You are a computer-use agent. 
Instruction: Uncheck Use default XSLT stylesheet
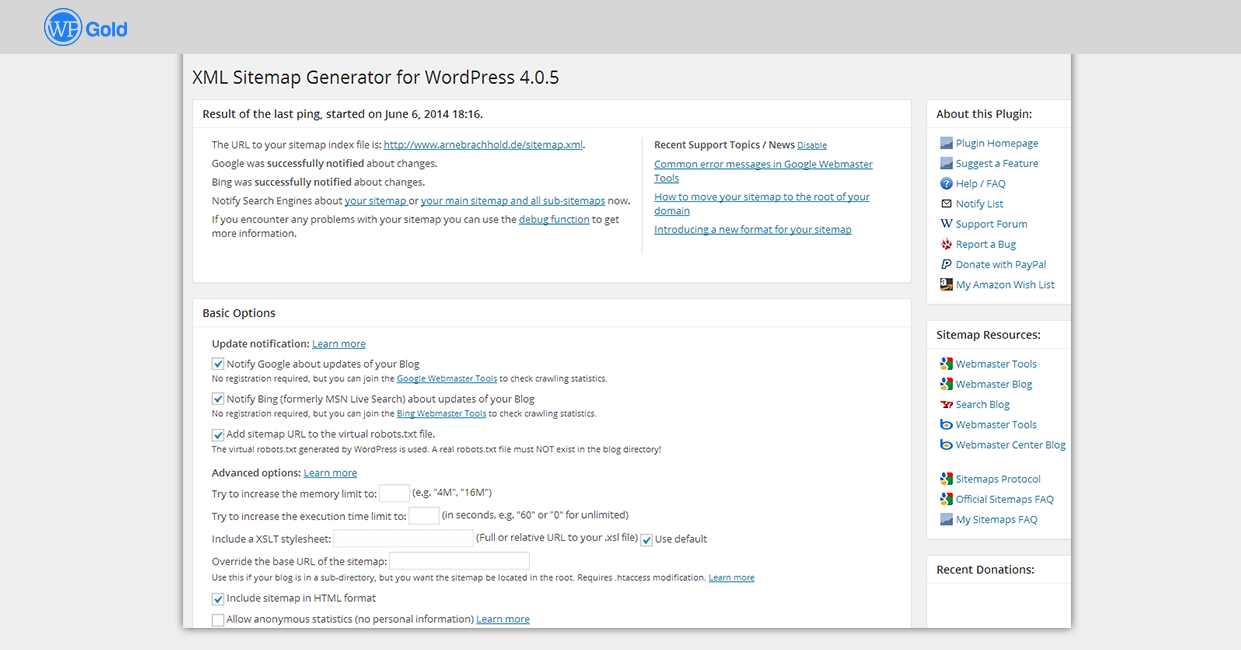(x=647, y=540)
